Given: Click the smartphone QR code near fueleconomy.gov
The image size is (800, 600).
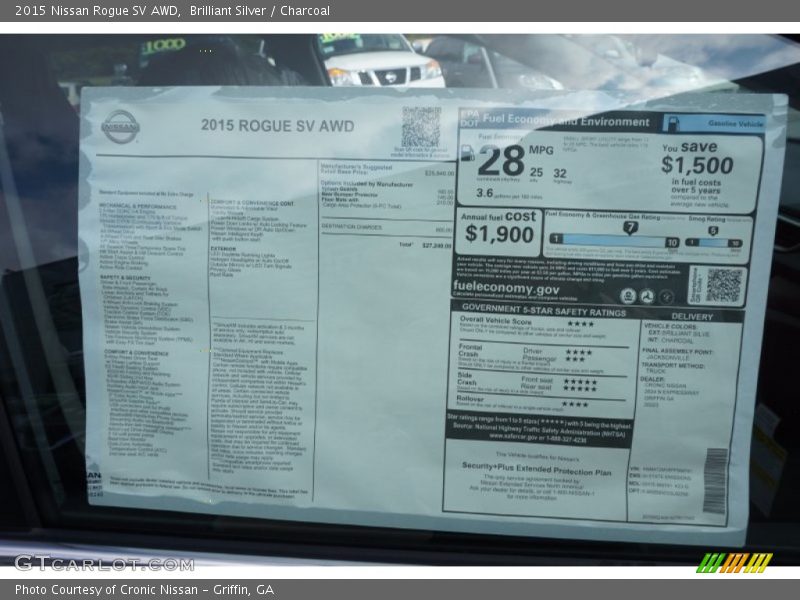Looking at the screenshot, I should [724, 286].
